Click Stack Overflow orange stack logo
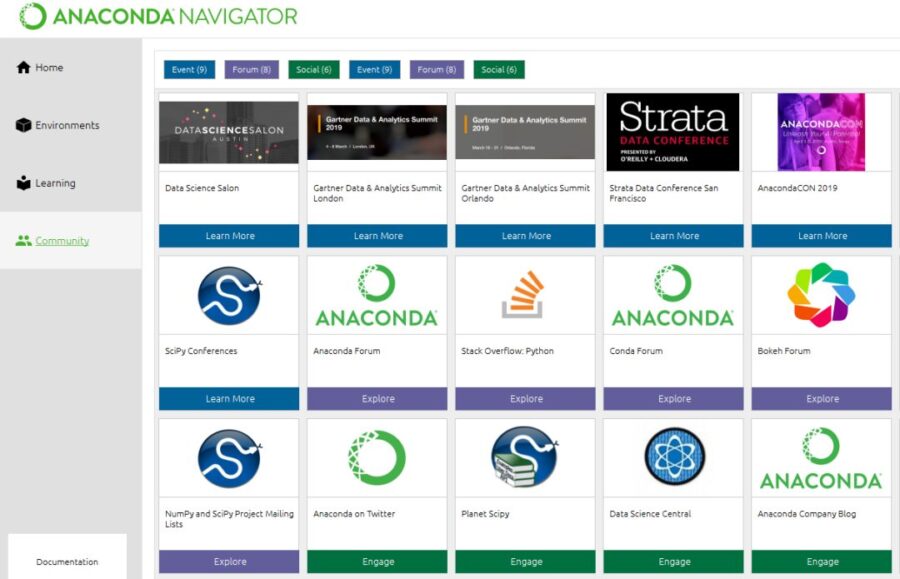The height and width of the screenshot is (579, 900). (x=523, y=294)
